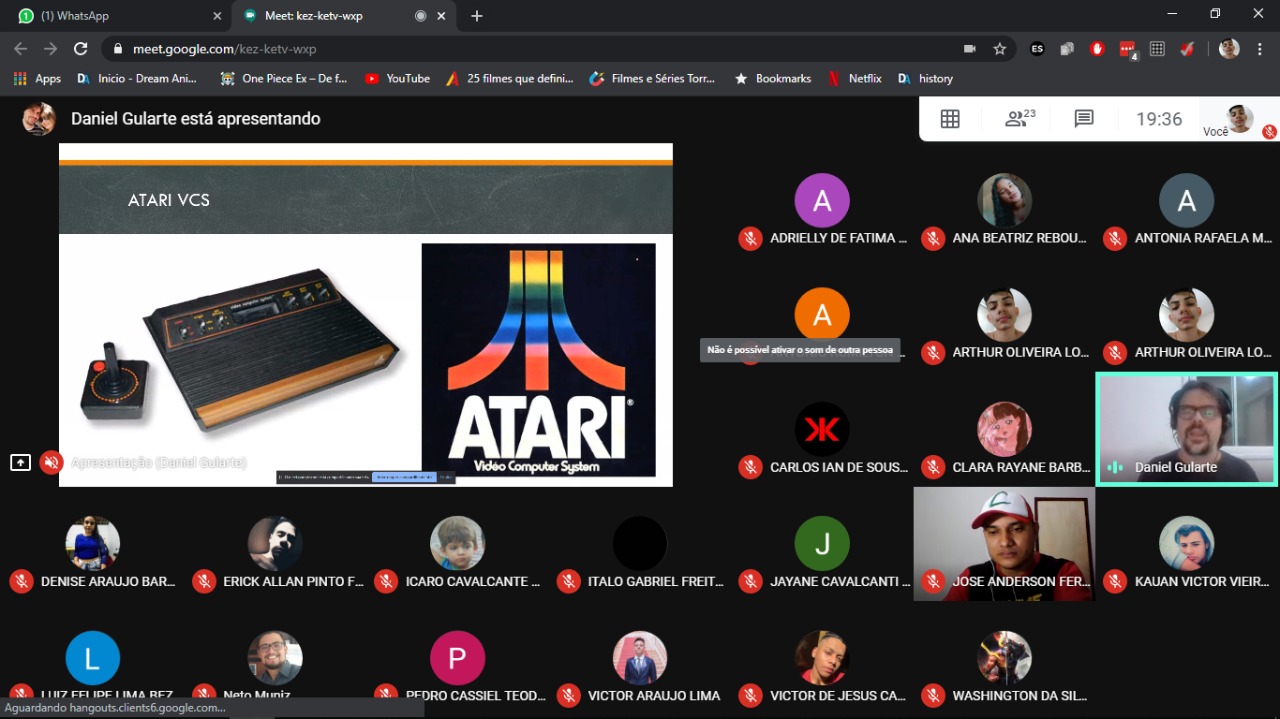Reload the Meet page
1280x719 pixels.
81,48
